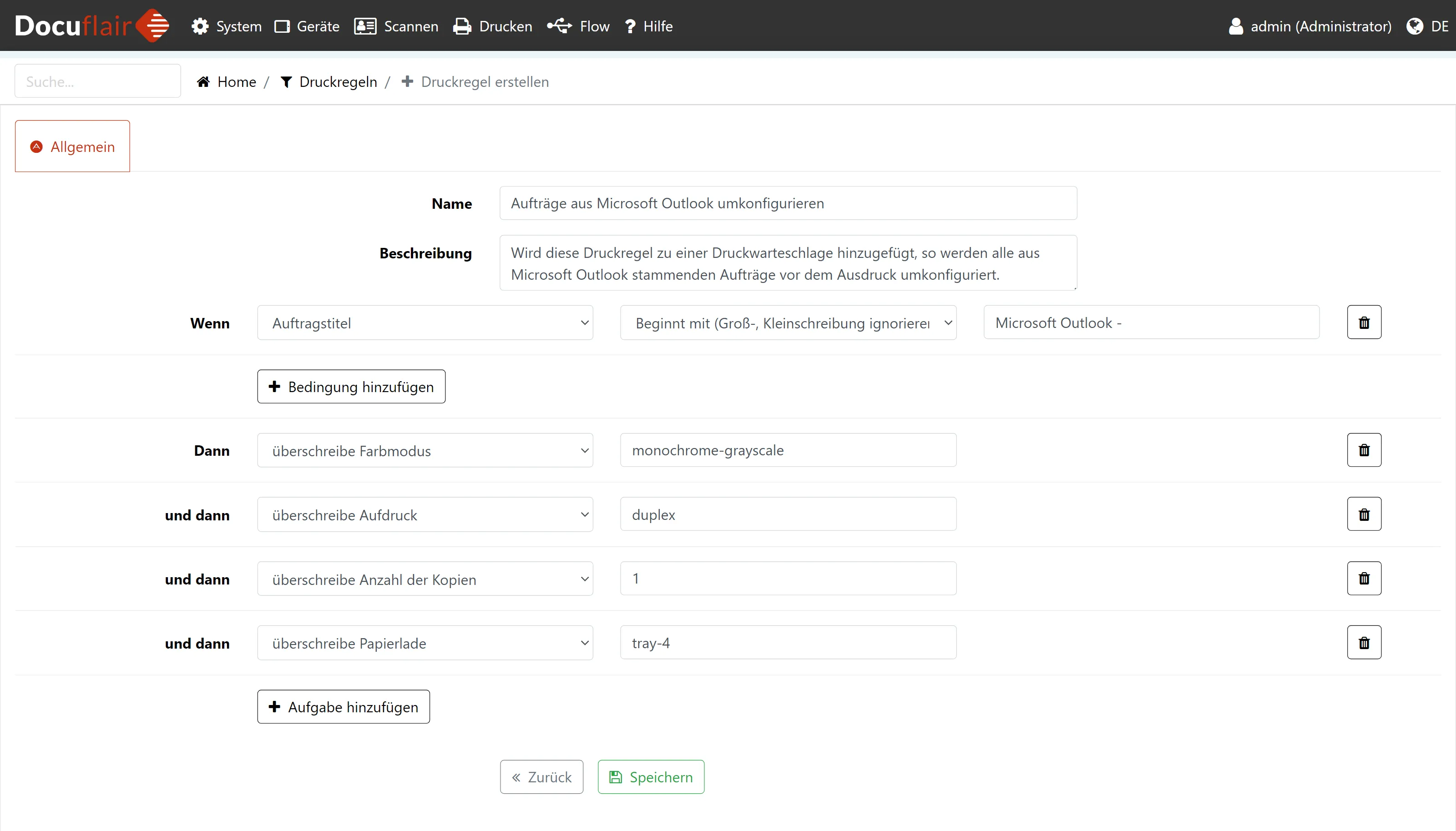1456x831 pixels.
Task: Delete the Auftragstitel condition row
Action: click(x=1364, y=322)
